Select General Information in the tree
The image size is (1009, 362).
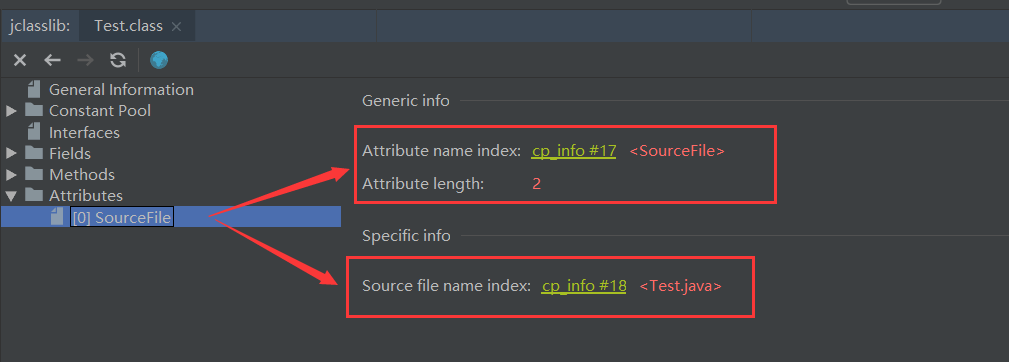(121, 89)
